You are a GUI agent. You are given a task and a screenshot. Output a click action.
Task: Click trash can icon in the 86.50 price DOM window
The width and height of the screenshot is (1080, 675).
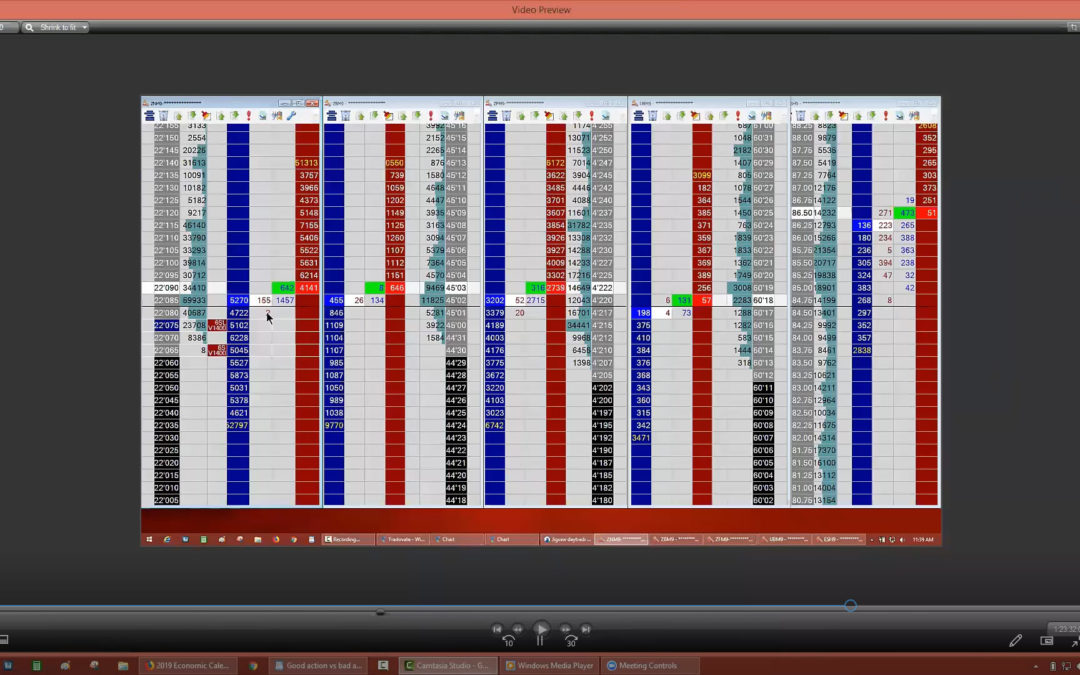(x=800, y=116)
